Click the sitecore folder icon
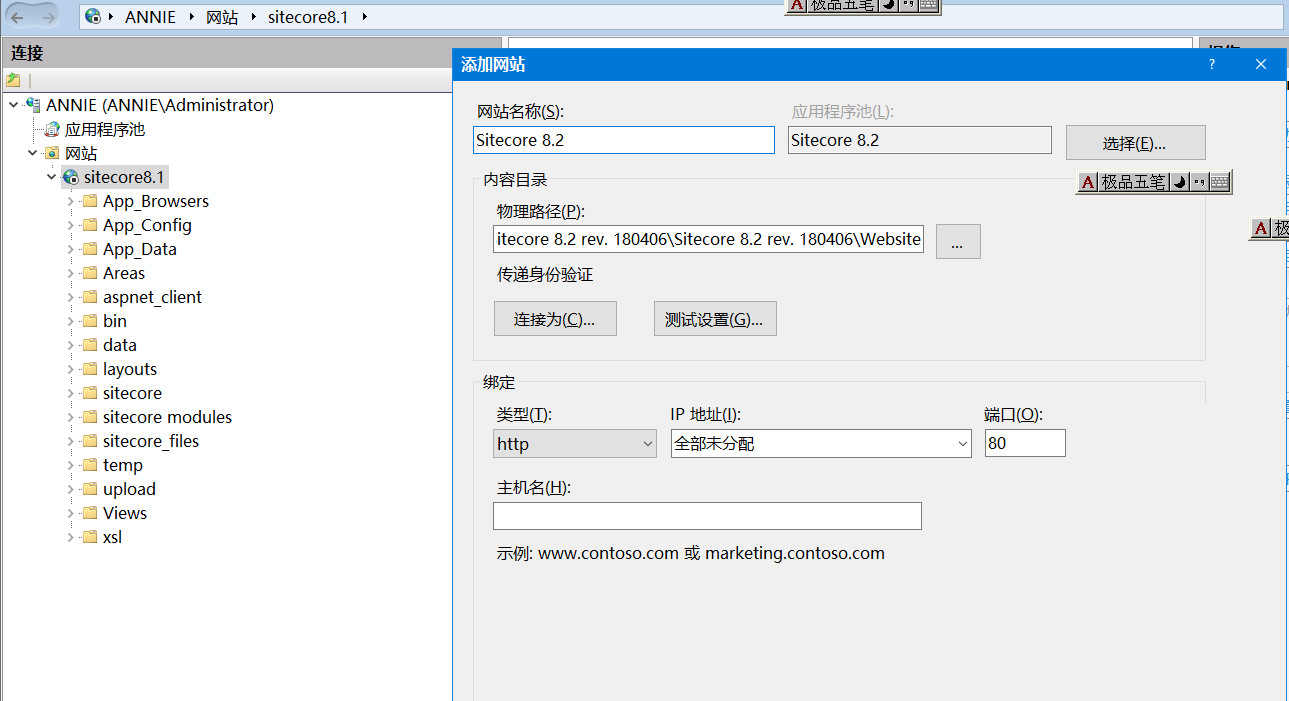1289x701 pixels. (90, 393)
